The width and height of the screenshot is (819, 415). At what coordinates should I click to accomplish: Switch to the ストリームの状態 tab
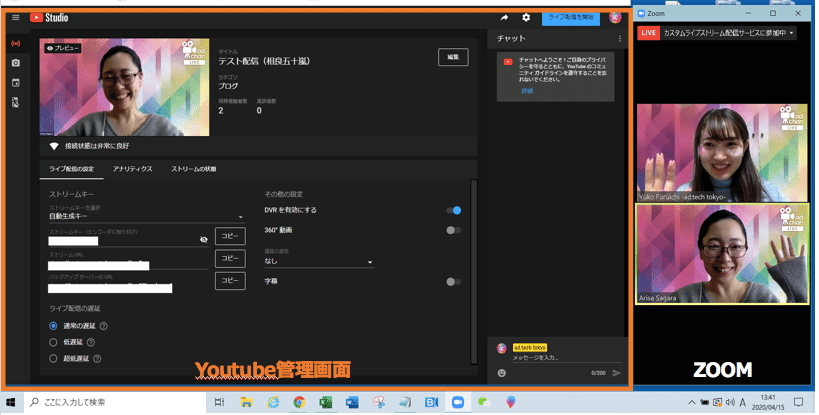point(194,169)
